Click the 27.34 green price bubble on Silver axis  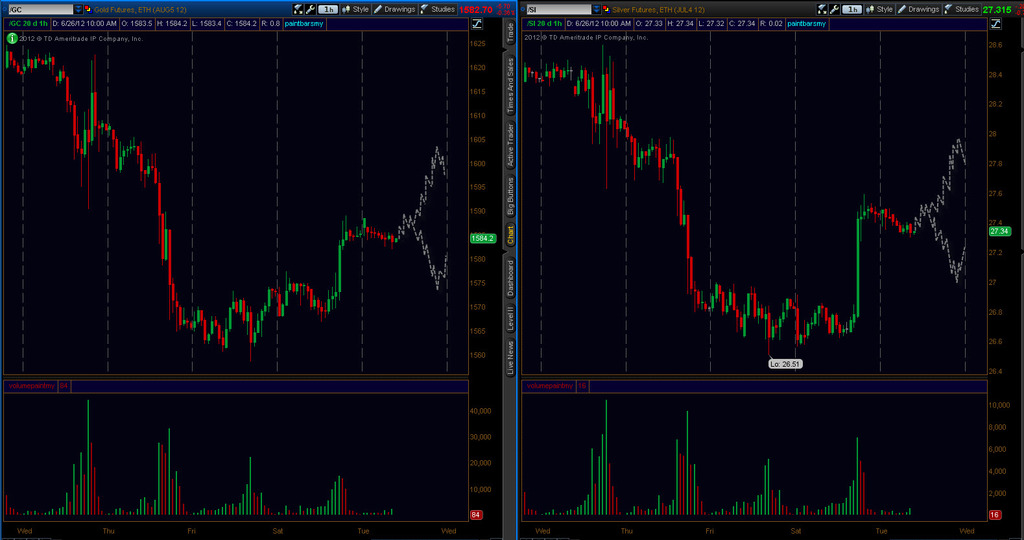point(999,231)
